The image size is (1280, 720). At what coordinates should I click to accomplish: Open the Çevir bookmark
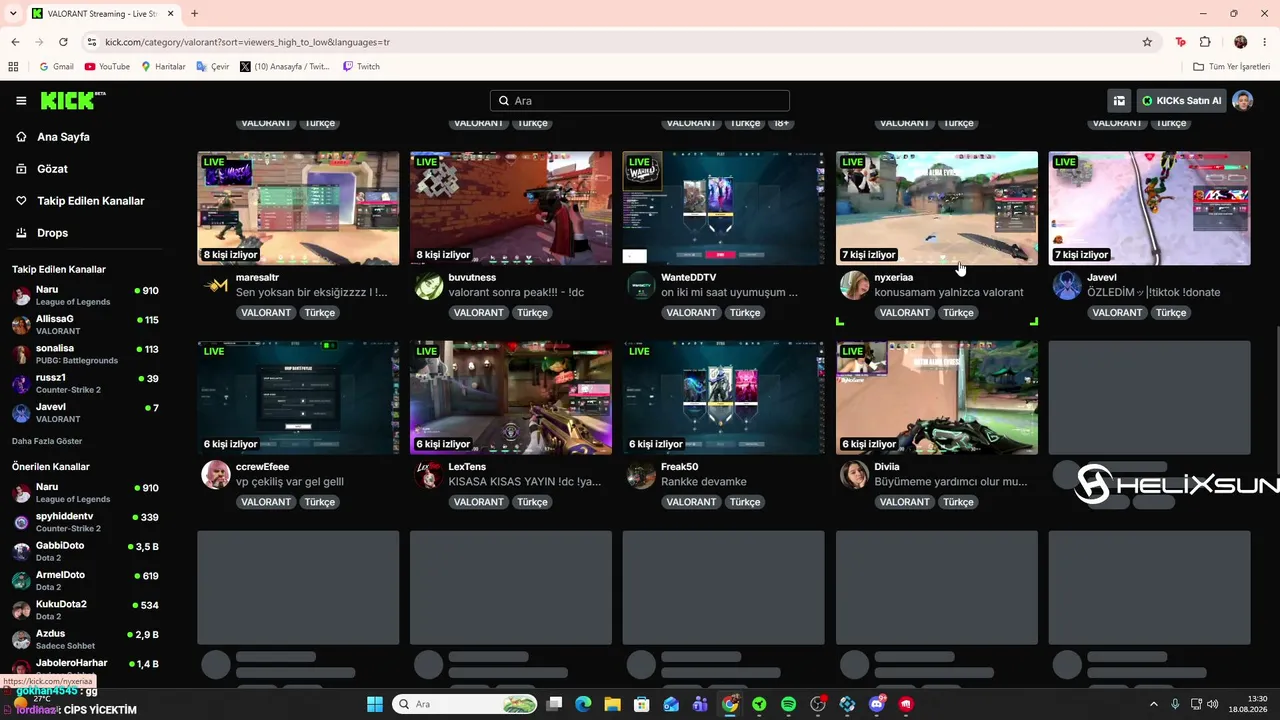(x=213, y=67)
